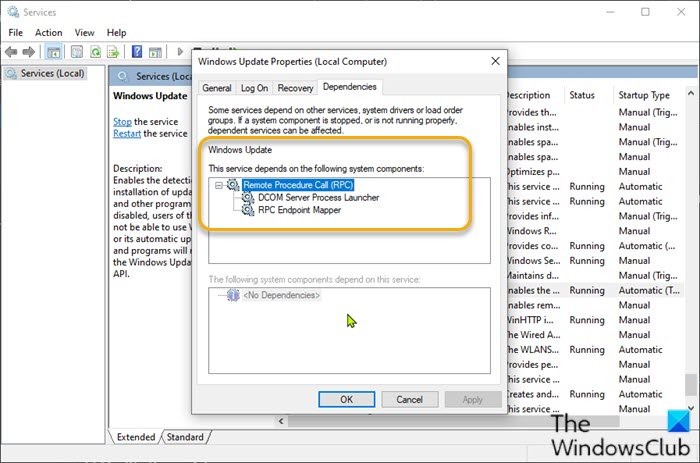Toggle the Show/Hide Console Tree icon
Image resolution: width=700 pixels, height=463 pixels.
click(x=54, y=52)
